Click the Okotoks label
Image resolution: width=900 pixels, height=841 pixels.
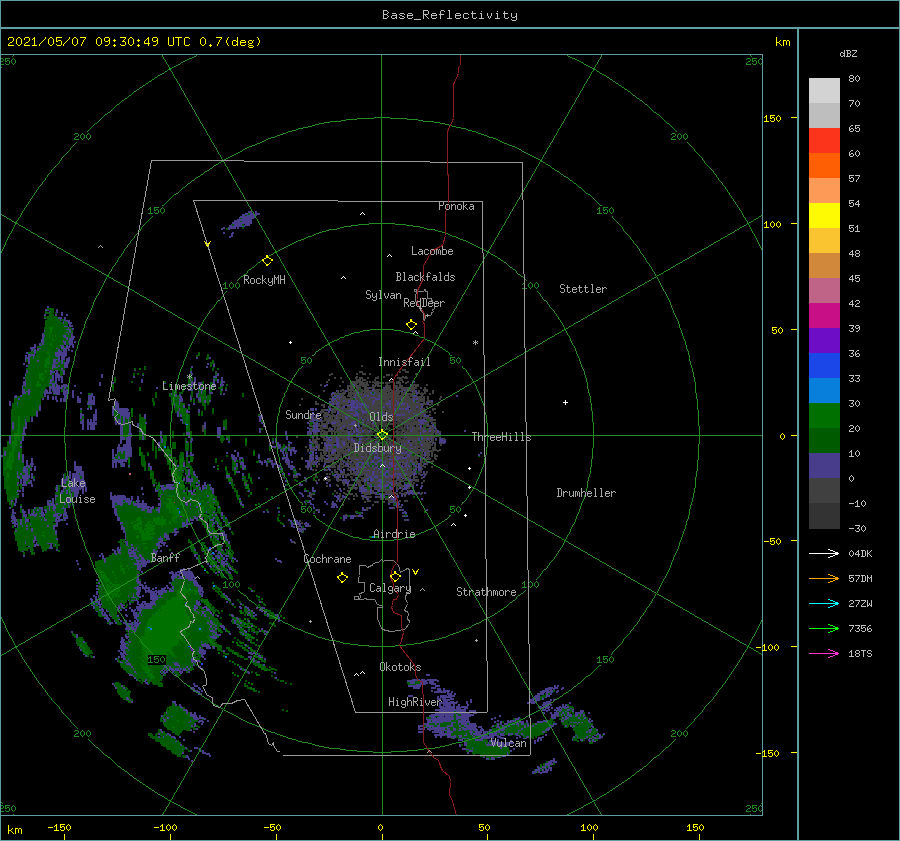(400, 667)
